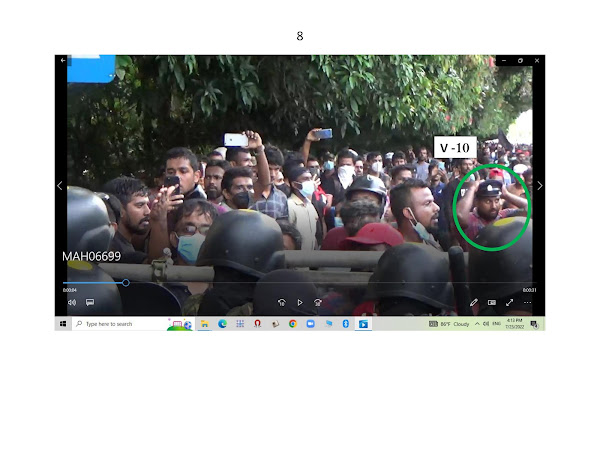Screen dimensions: 600x464
Task: Minimize the video player window
Action: pyautogui.click(x=504, y=60)
